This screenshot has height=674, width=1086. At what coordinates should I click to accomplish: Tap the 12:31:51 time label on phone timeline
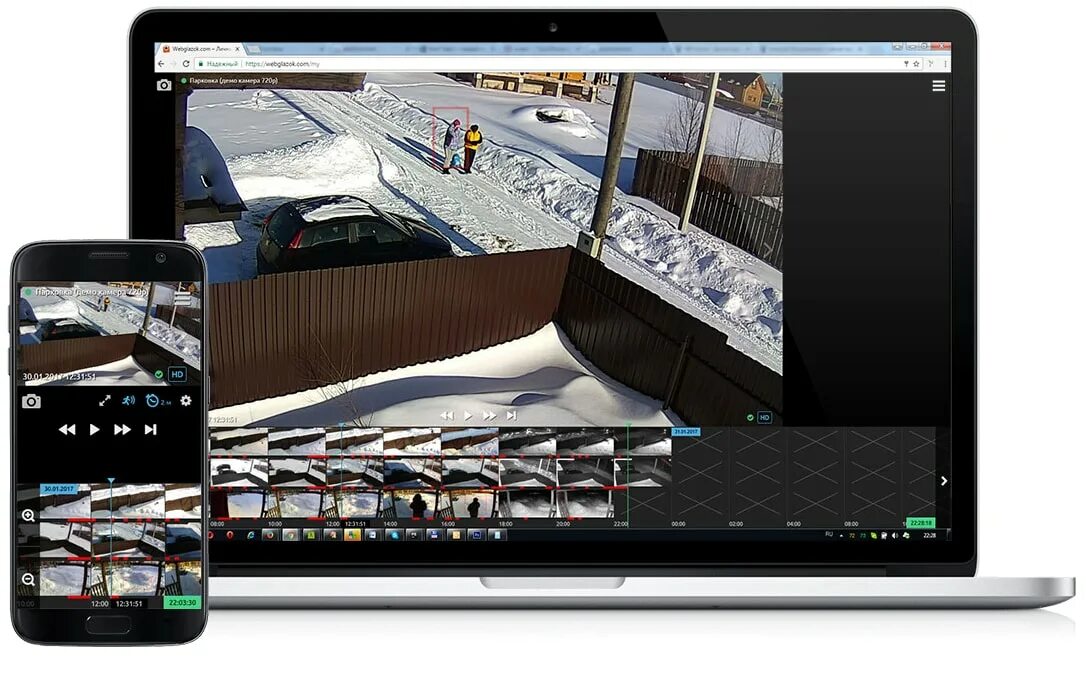coord(129,604)
